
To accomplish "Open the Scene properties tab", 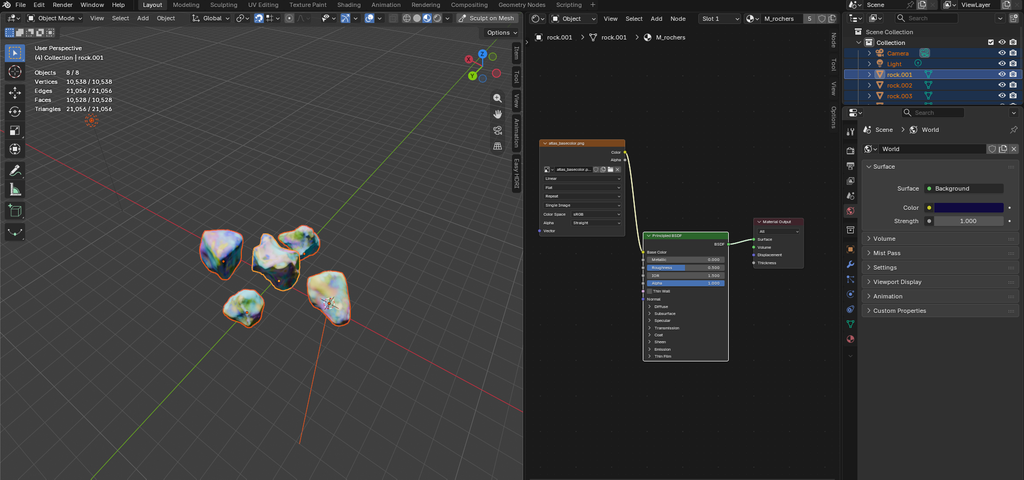I will tap(850, 195).
